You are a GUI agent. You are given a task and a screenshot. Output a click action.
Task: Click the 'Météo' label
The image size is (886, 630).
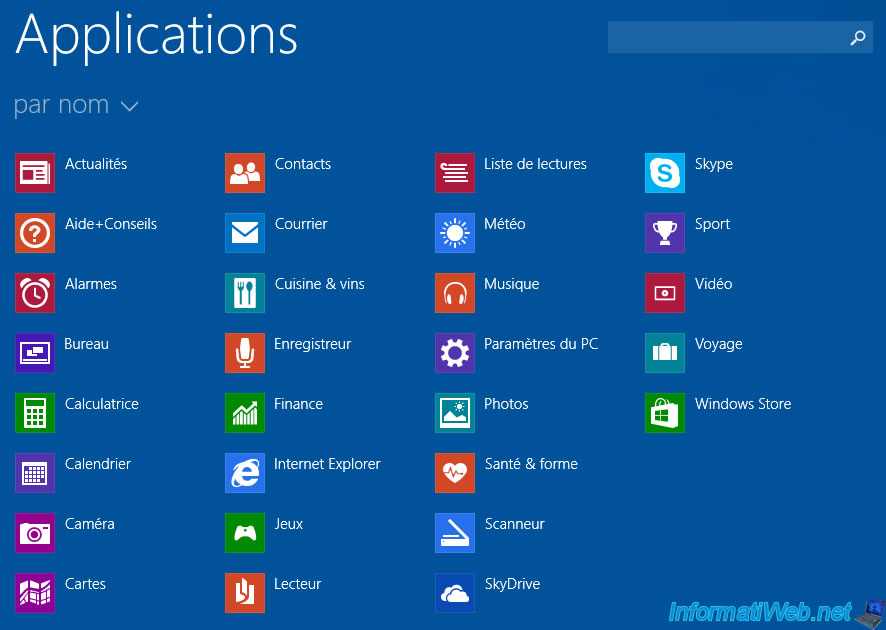click(x=505, y=224)
